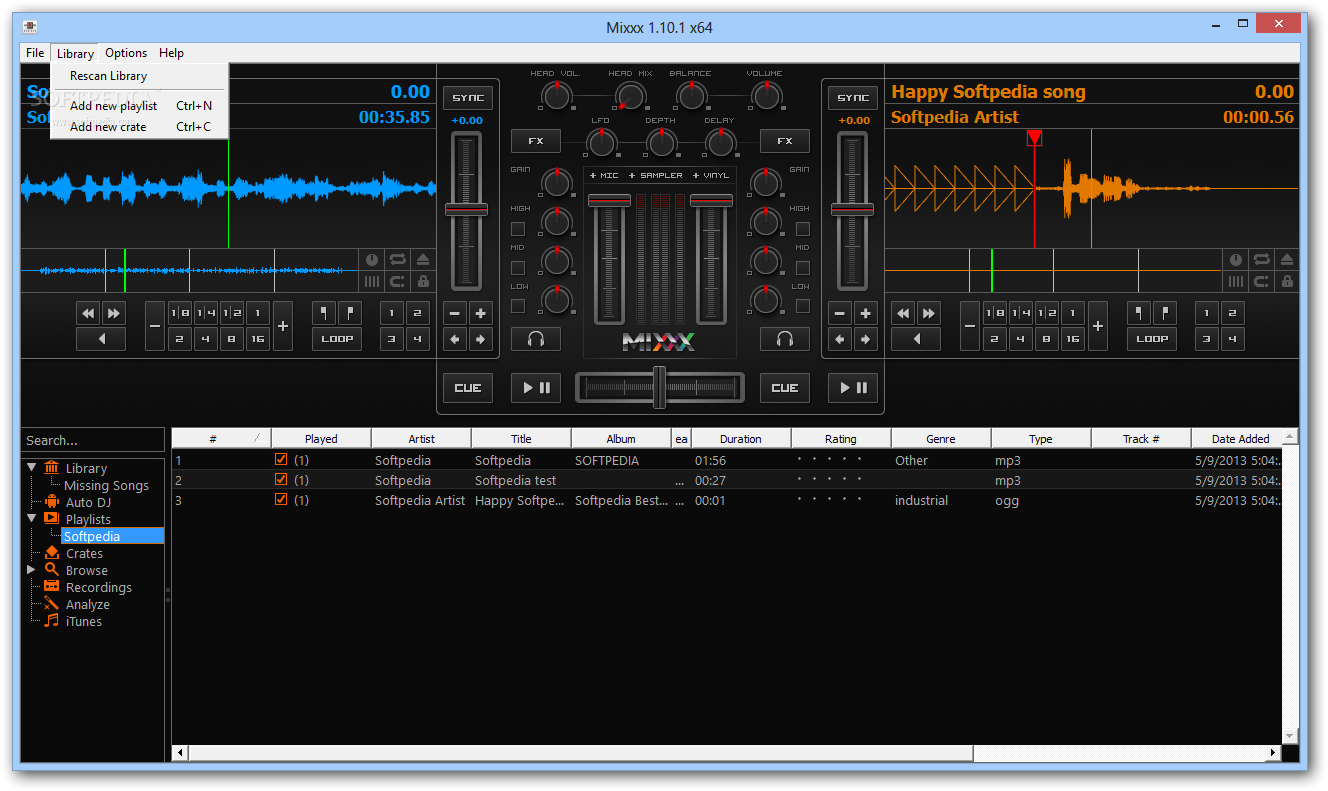This screenshot has height=791, width=1328.
Task: Open the Options menu
Action: pos(126,53)
